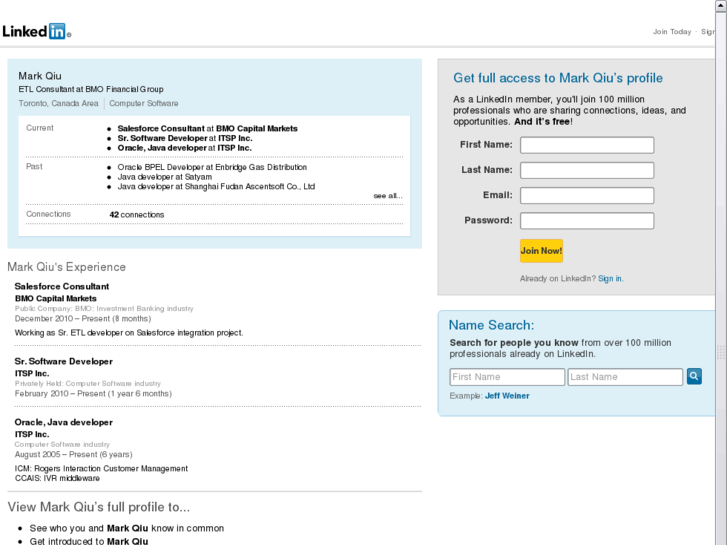
Task: Click Name Search First Name box
Action: tap(507, 377)
